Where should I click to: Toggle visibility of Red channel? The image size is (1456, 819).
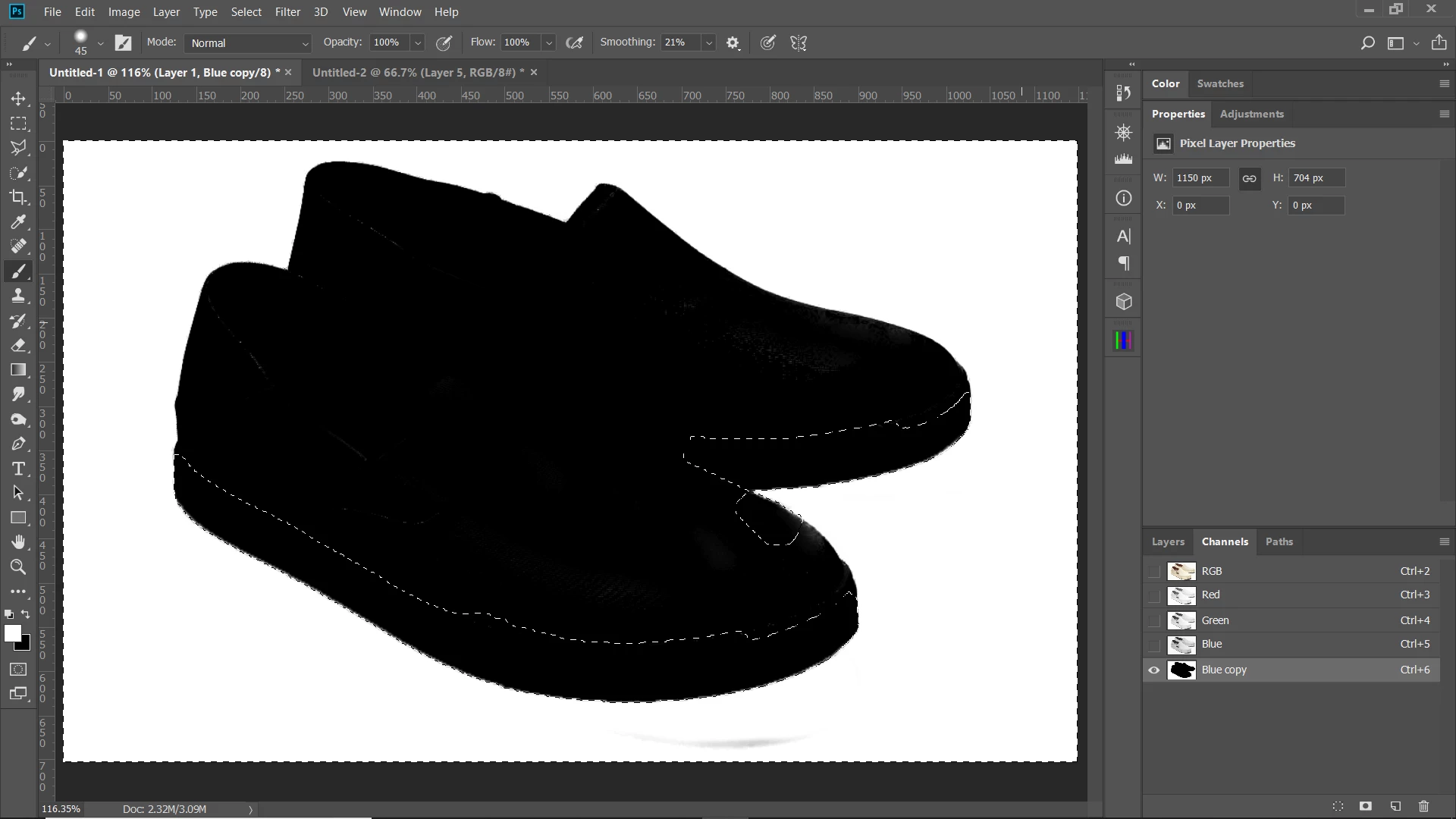click(x=1154, y=595)
